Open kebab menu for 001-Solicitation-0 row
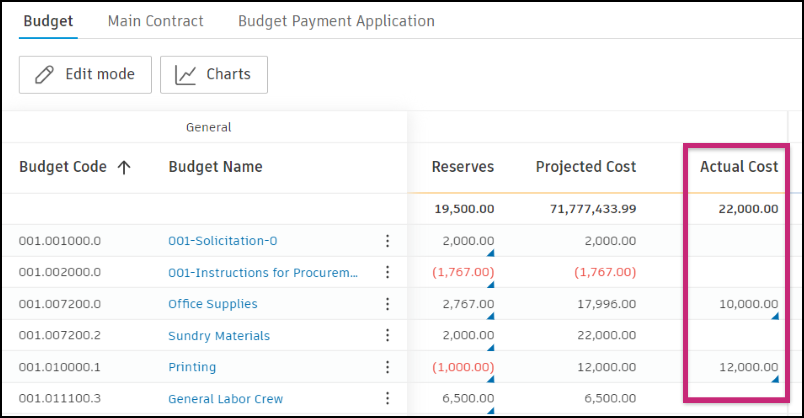 pyautogui.click(x=387, y=241)
